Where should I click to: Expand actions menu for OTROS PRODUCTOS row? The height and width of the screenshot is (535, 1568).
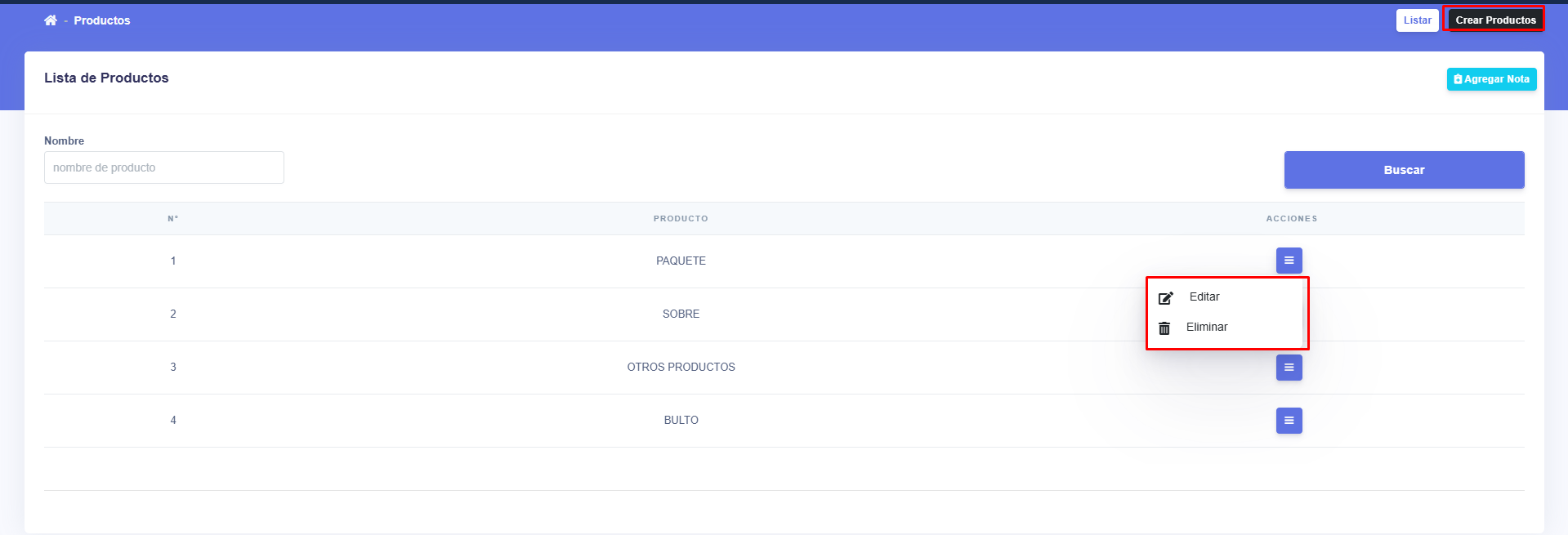pyautogui.click(x=1289, y=368)
